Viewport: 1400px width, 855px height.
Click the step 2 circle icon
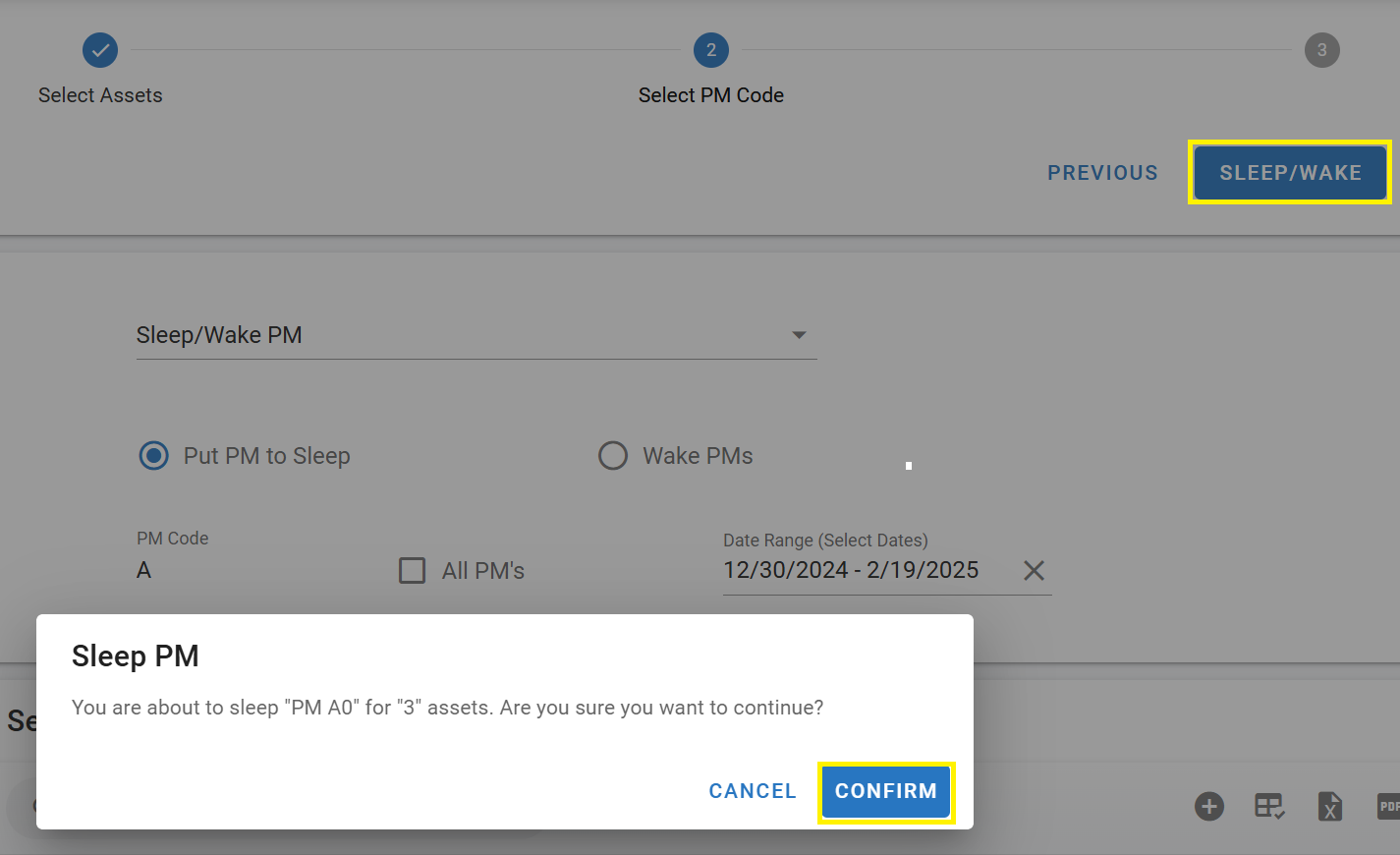click(711, 50)
